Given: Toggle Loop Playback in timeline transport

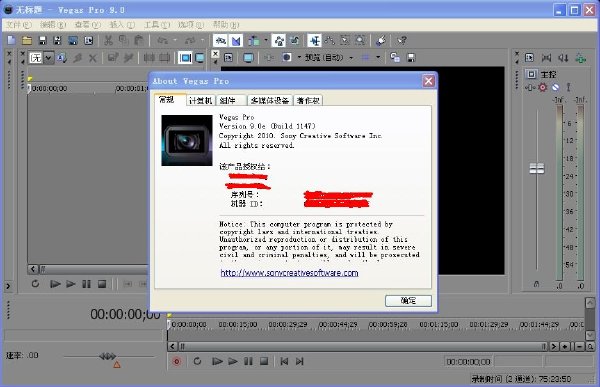Looking at the screenshot, I should click(197, 361).
